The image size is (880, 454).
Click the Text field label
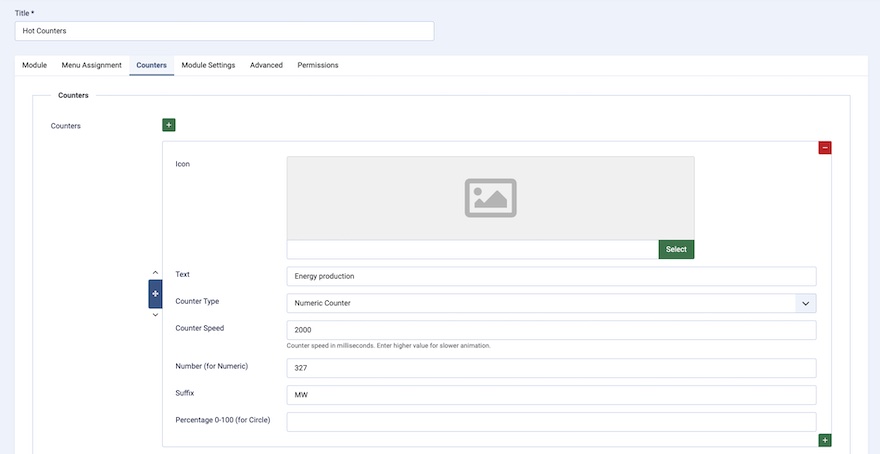click(182, 274)
